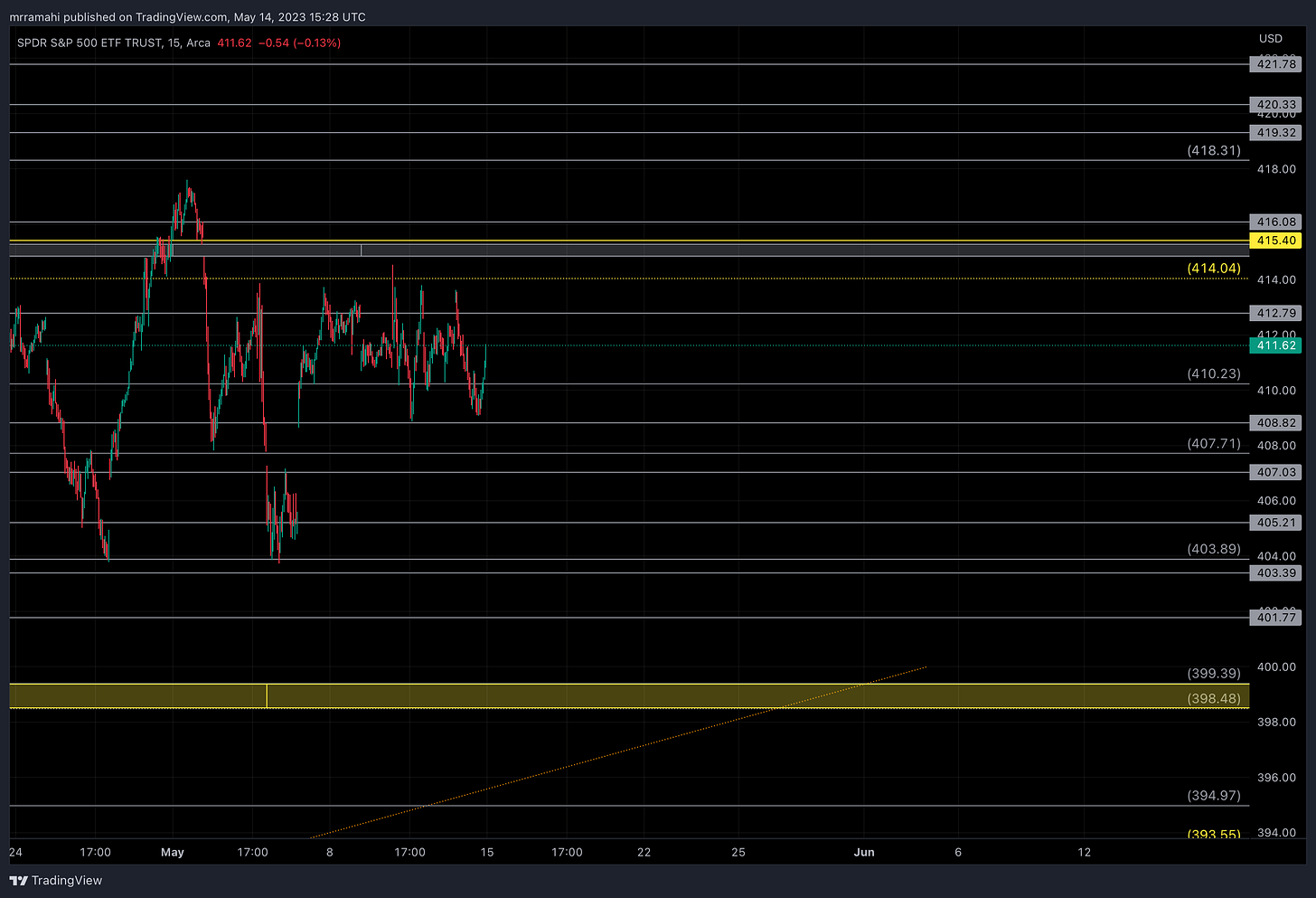The image size is (1316, 898).
Task: Click the yellow (414.04) level label
Action: (x=1214, y=269)
